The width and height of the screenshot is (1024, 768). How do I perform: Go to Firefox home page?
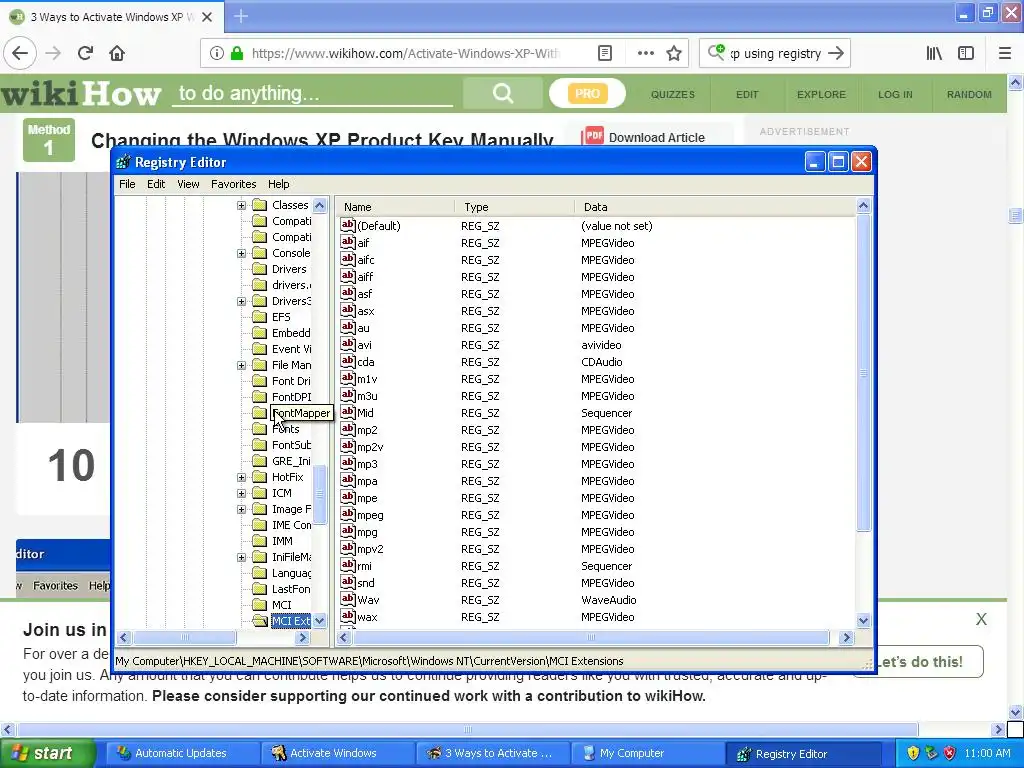(x=117, y=53)
